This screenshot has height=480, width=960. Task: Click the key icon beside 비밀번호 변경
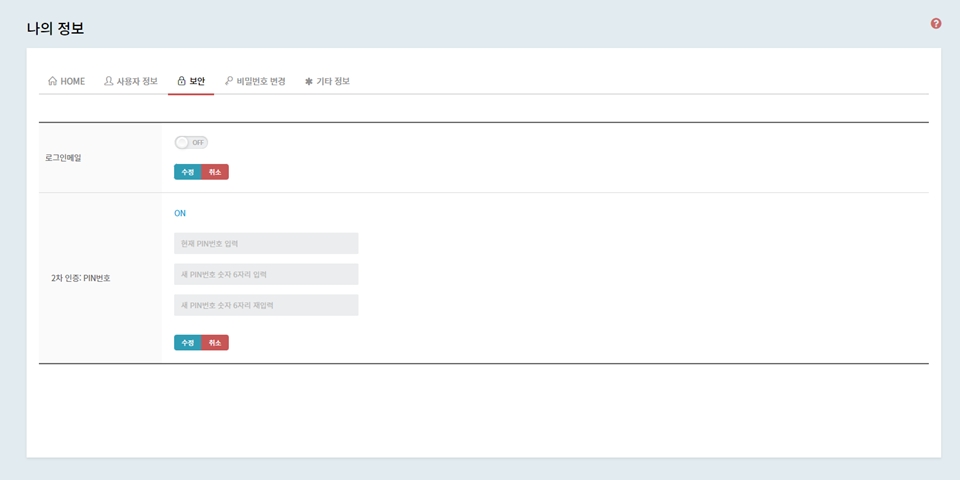229,81
